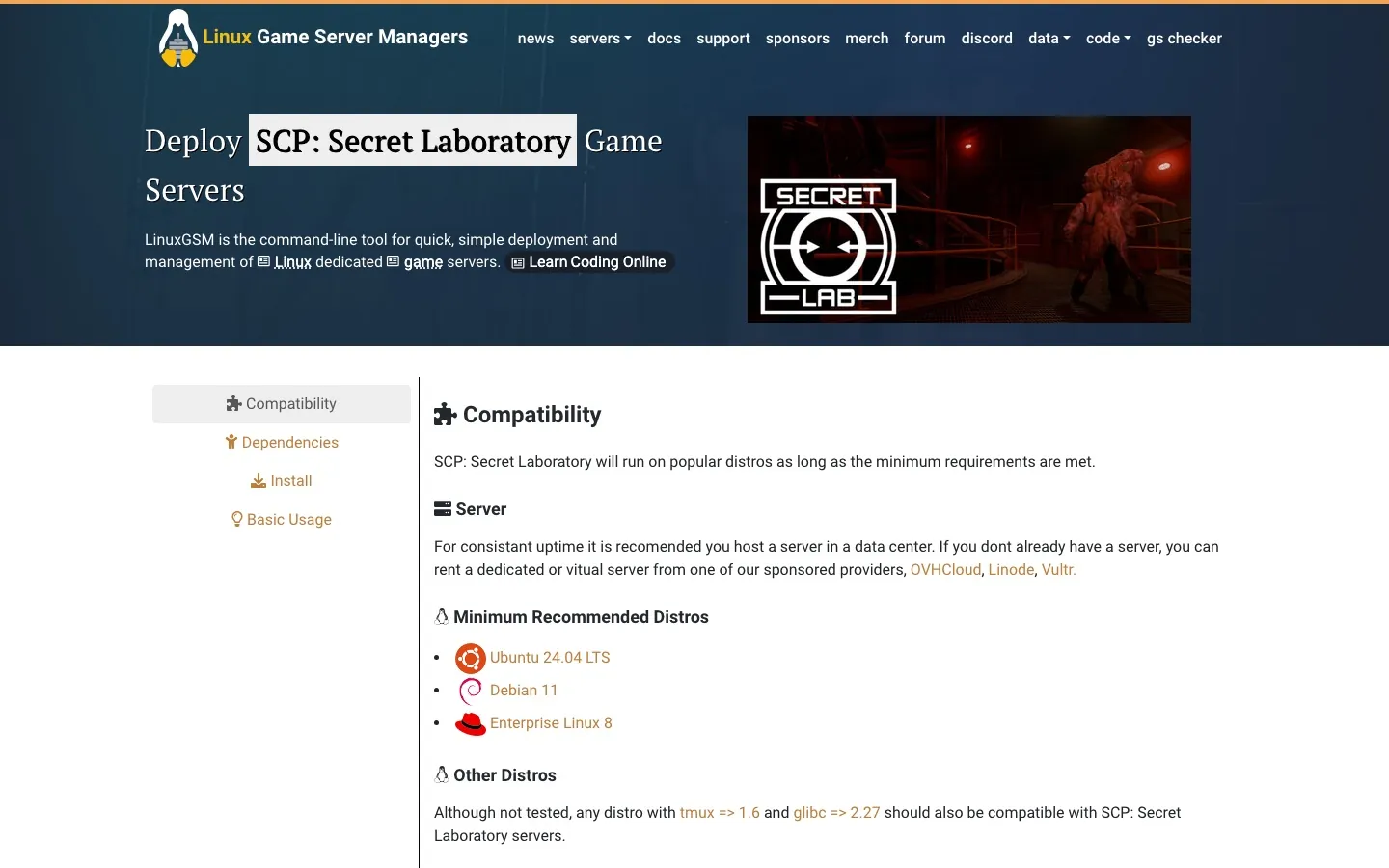
Task: Click the ad icon before Linux
Action: point(263,261)
